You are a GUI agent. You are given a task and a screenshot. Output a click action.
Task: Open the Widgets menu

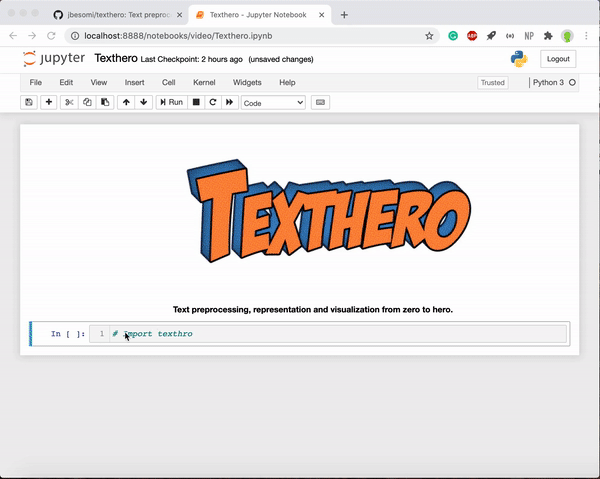247,82
